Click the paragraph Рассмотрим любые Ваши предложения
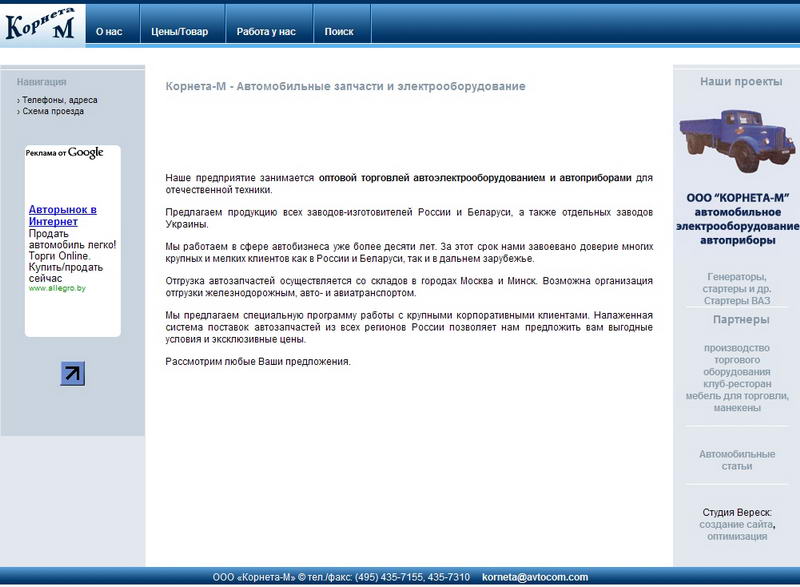Screen dimensions: 800x587 [x=258, y=362]
